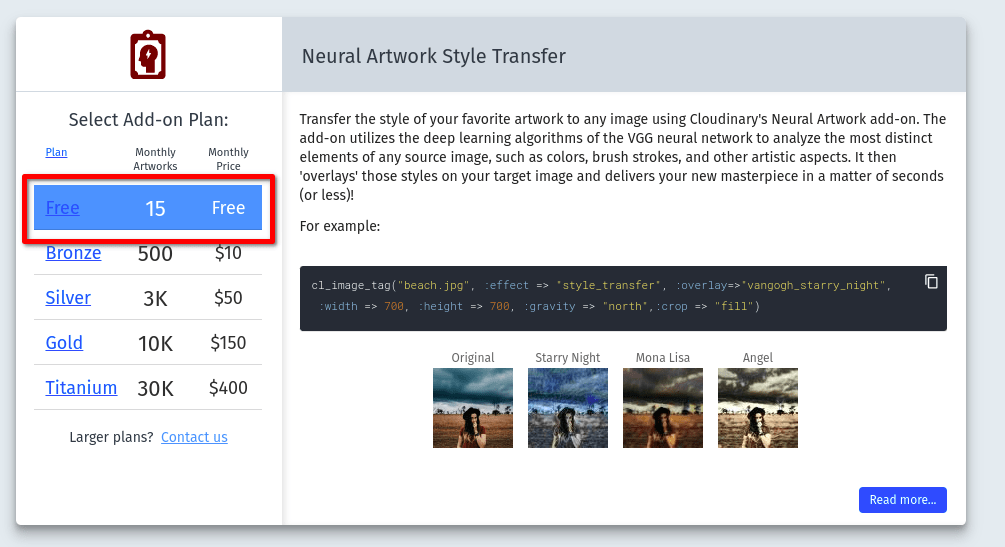The width and height of the screenshot is (1005, 547).
Task: Click the Starry Night caption label
Action: click(568, 357)
